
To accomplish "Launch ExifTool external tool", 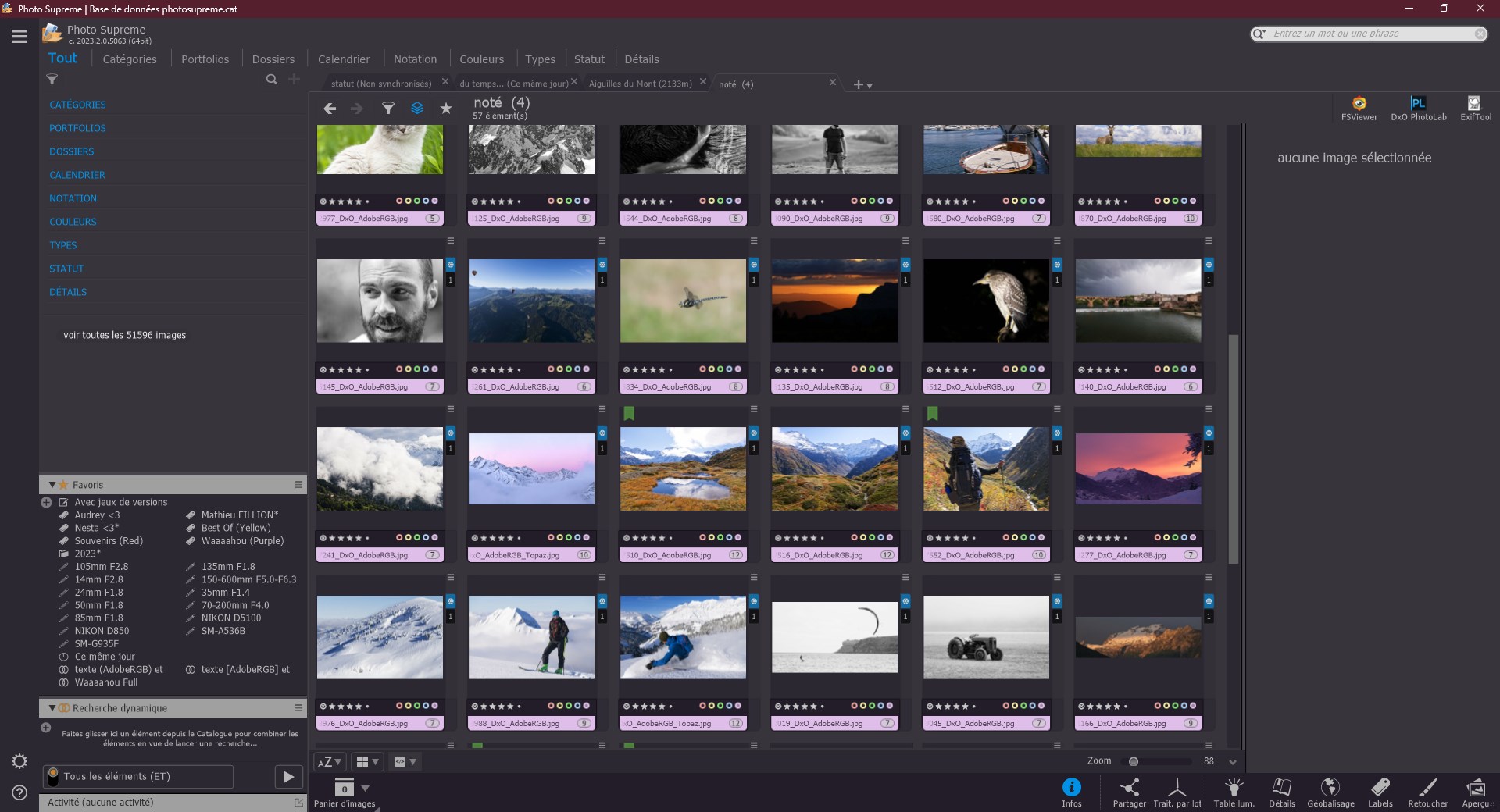I will (1475, 109).
